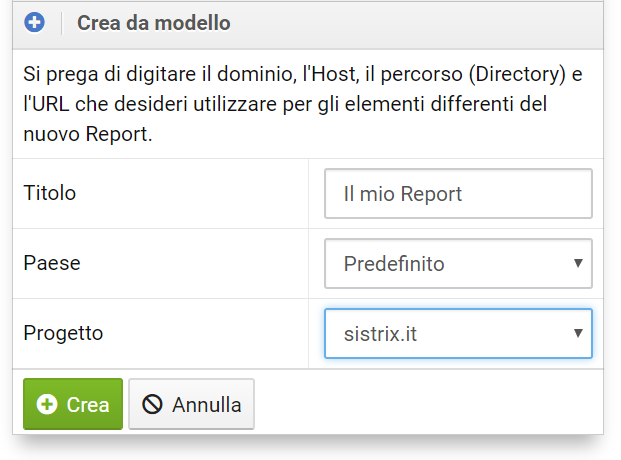Click the 'Il mio Report' placeholder text
621x460 pixels.
point(403,194)
